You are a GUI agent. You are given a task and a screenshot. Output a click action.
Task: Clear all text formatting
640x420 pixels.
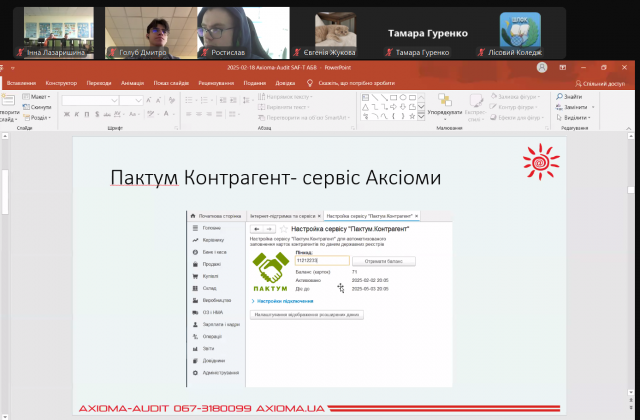172,100
